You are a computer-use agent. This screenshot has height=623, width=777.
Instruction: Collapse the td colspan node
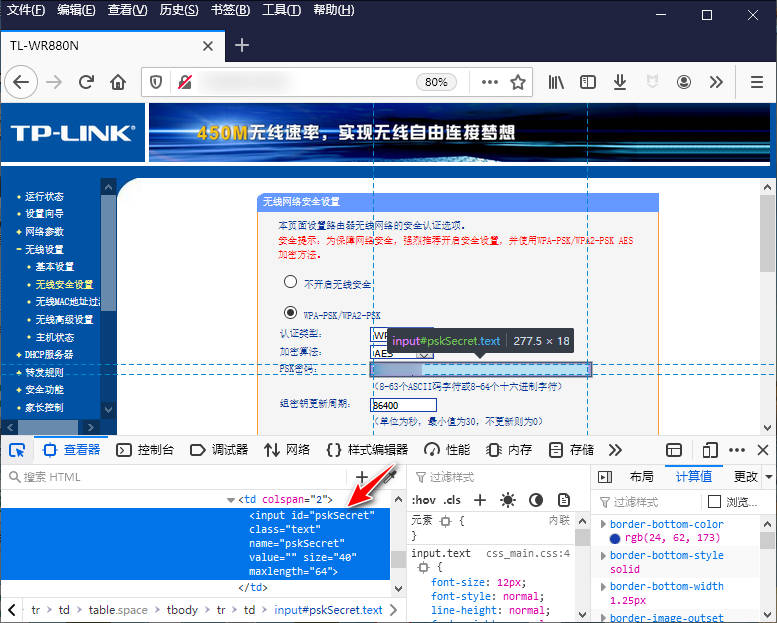coord(230,500)
